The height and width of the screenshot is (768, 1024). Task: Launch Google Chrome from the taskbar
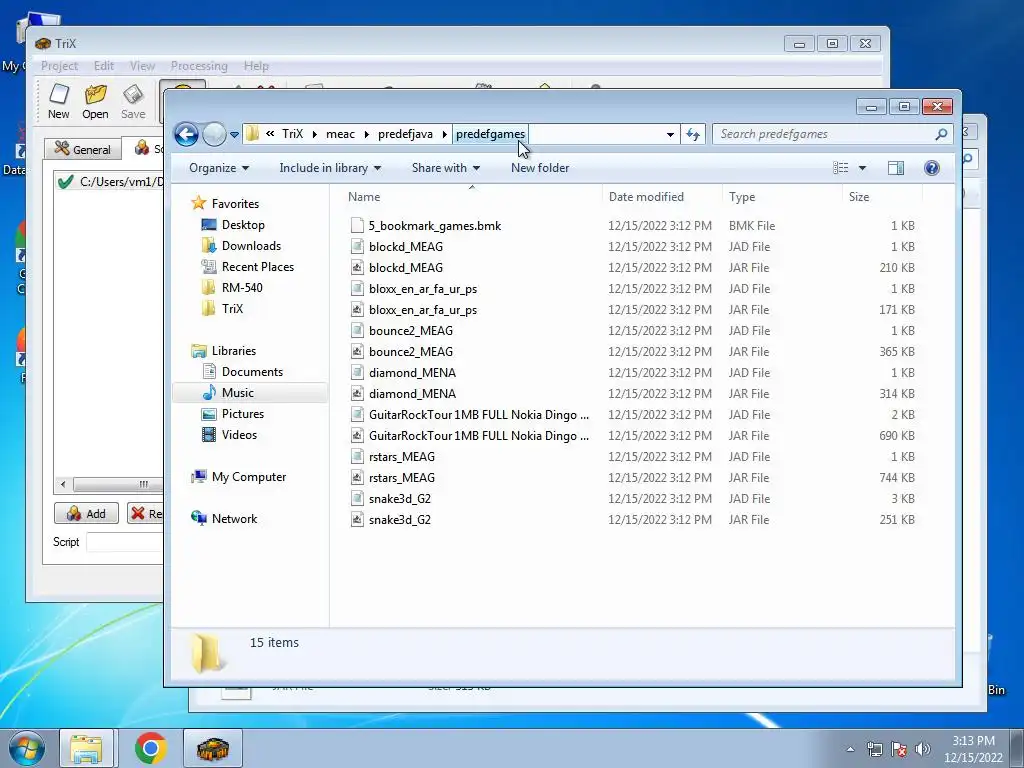tap(151, 748)
